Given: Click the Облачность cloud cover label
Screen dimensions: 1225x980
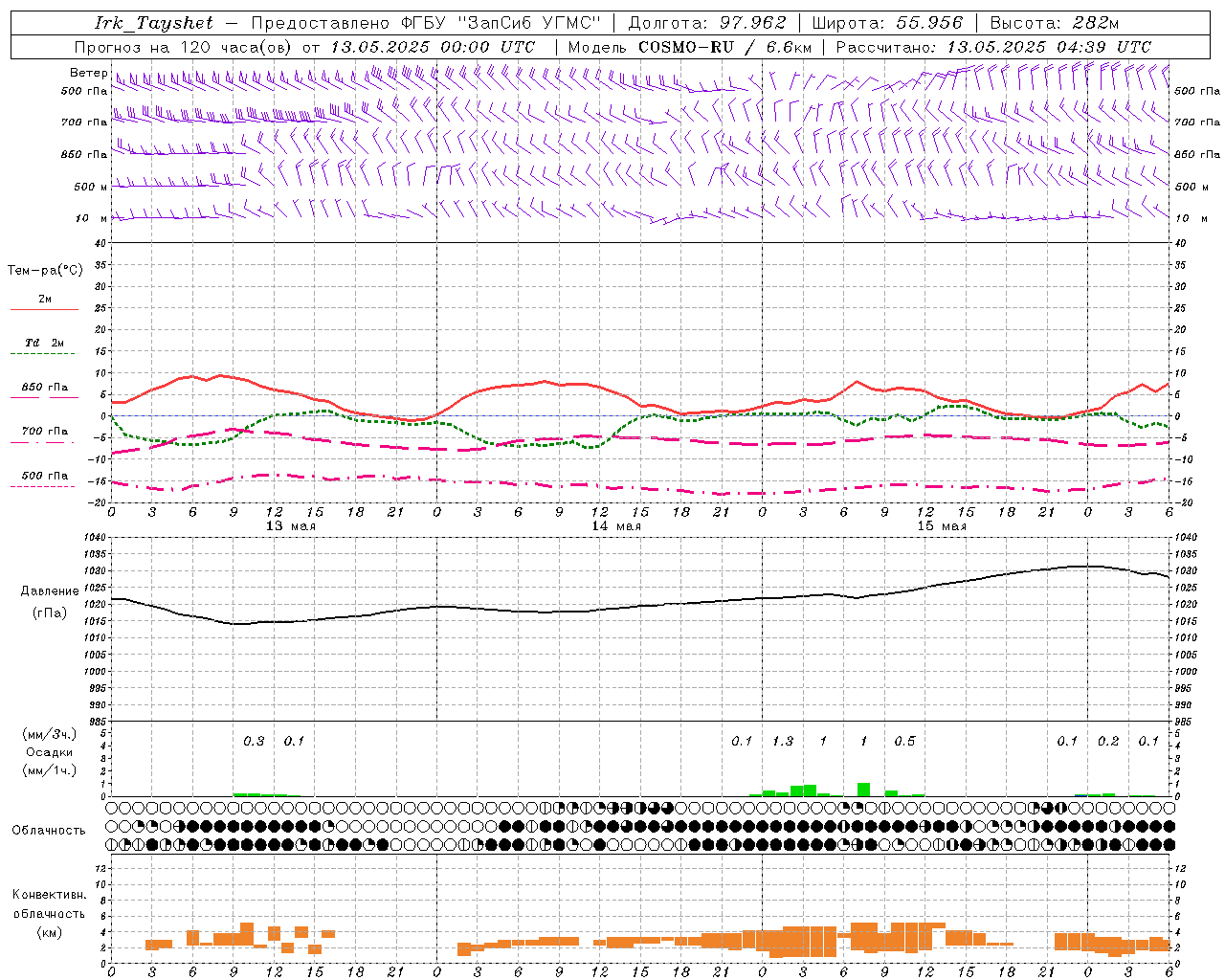Looking at the screenshot, I should pos(49,831).
